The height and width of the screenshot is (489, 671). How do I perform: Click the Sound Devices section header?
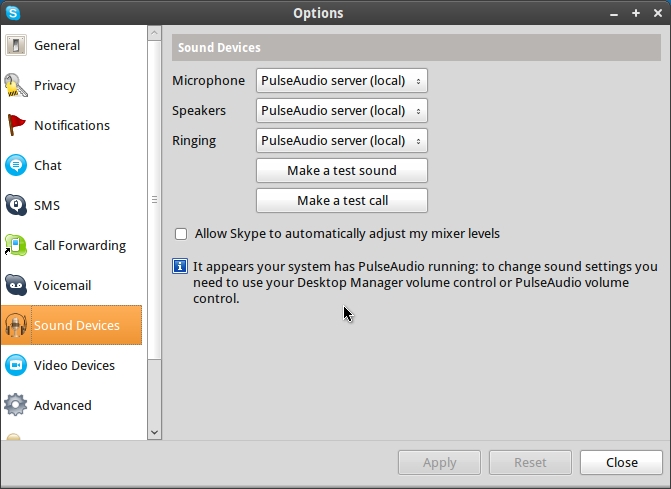pos(416,47)
